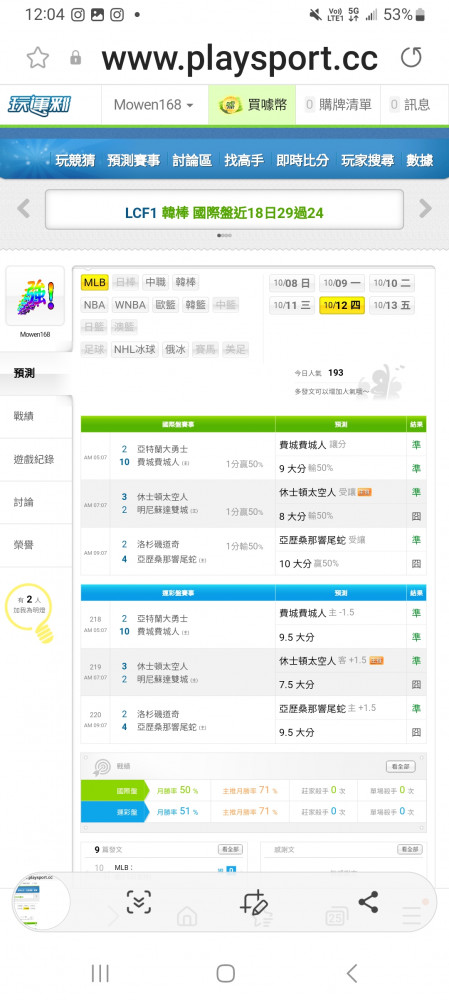Tap Android home navigation button
Viewport: 449px width, 1000px height.
226,973
